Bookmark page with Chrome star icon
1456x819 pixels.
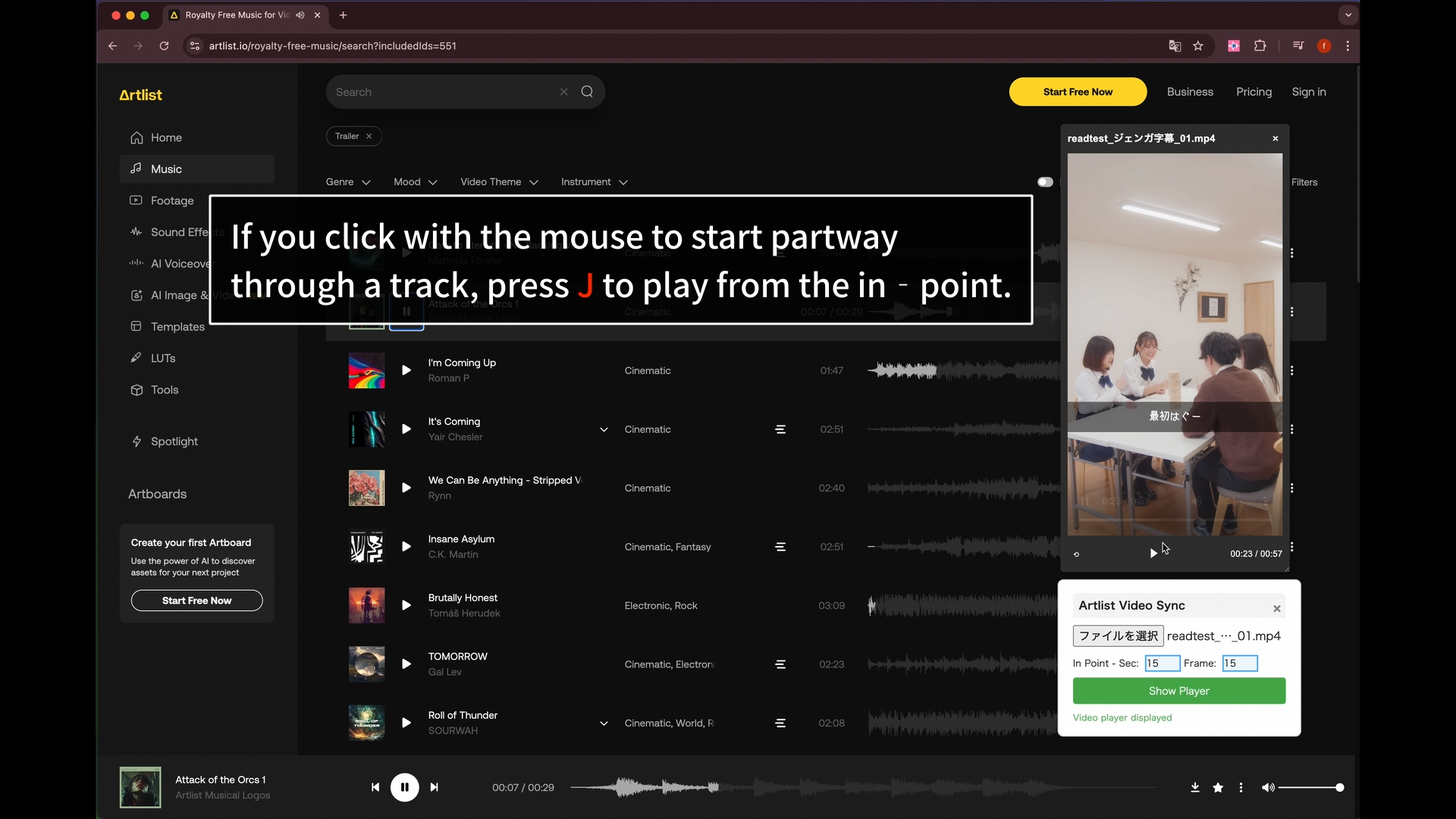click(1198, 45)
